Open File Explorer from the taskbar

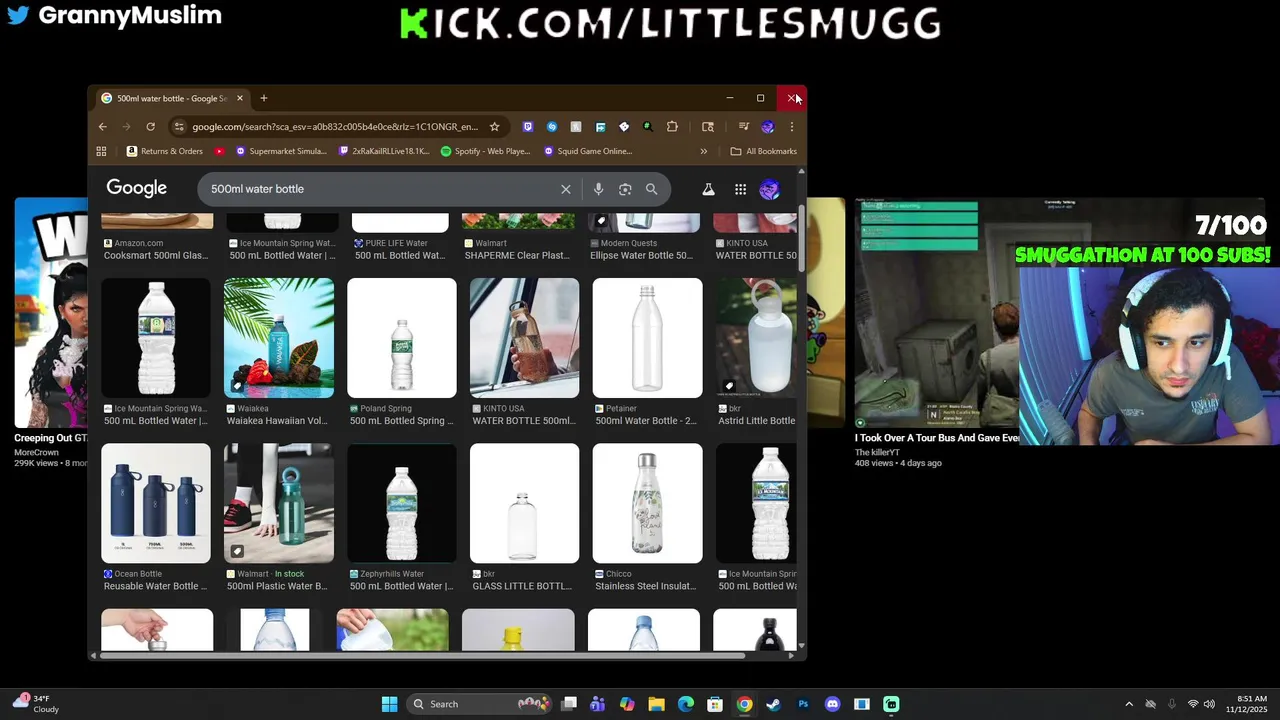657,704
